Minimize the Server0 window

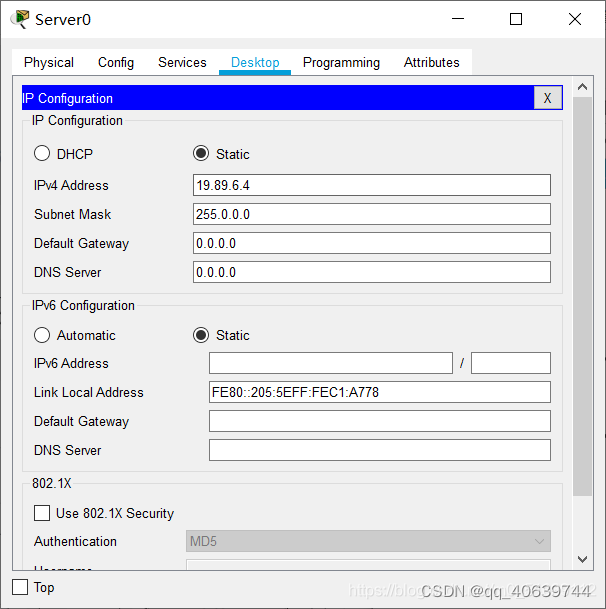(458, 19)
